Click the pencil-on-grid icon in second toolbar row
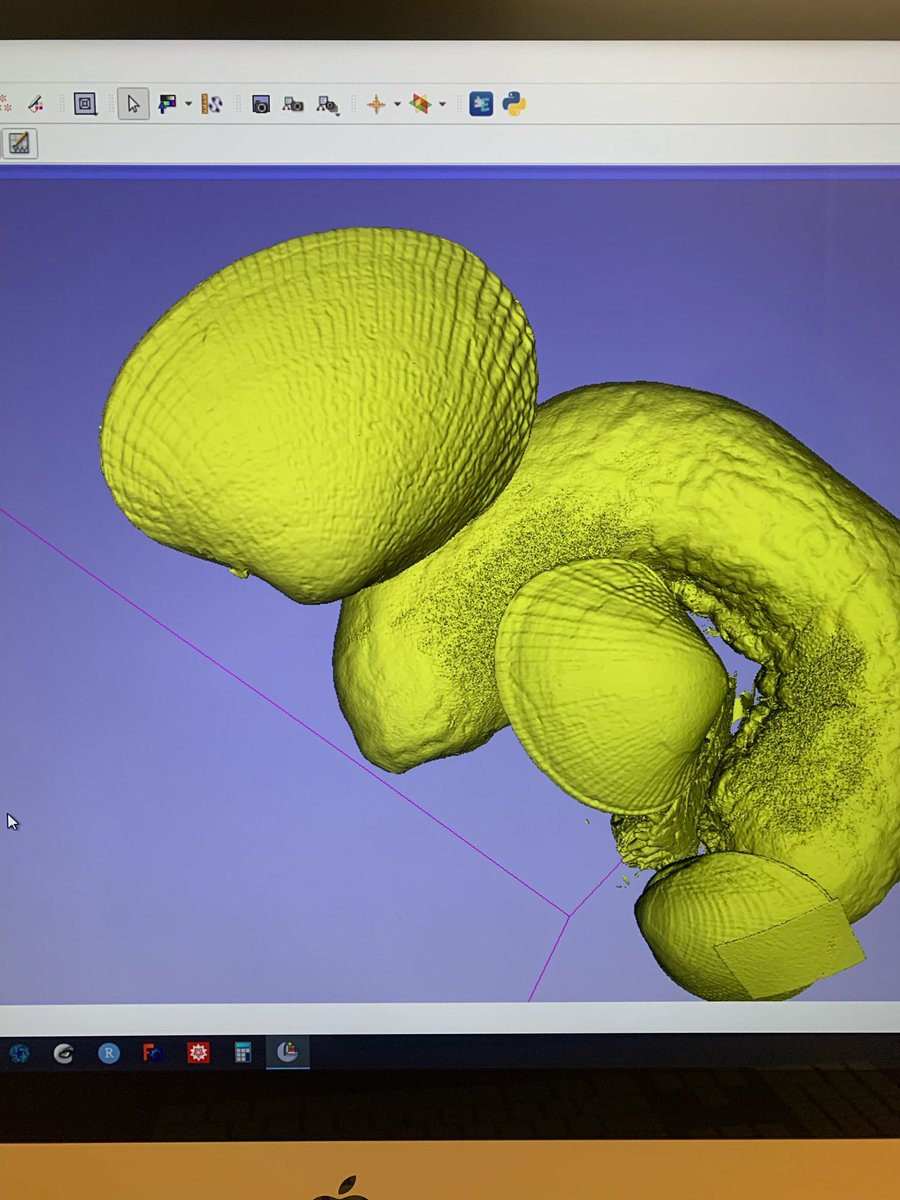This screenshot has height=1200, width=900. 19,143
